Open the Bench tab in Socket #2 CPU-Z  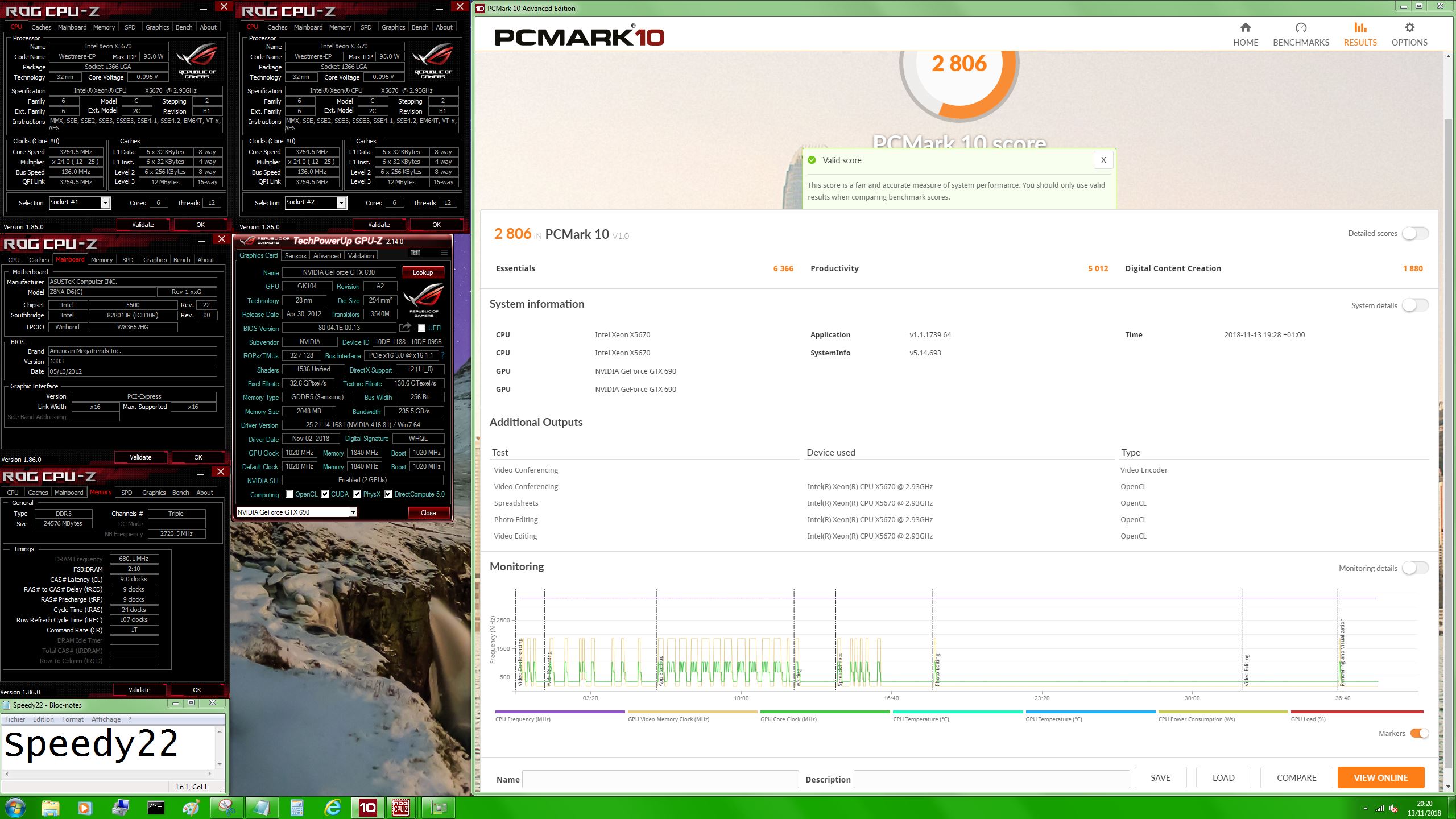coord(420,27)
